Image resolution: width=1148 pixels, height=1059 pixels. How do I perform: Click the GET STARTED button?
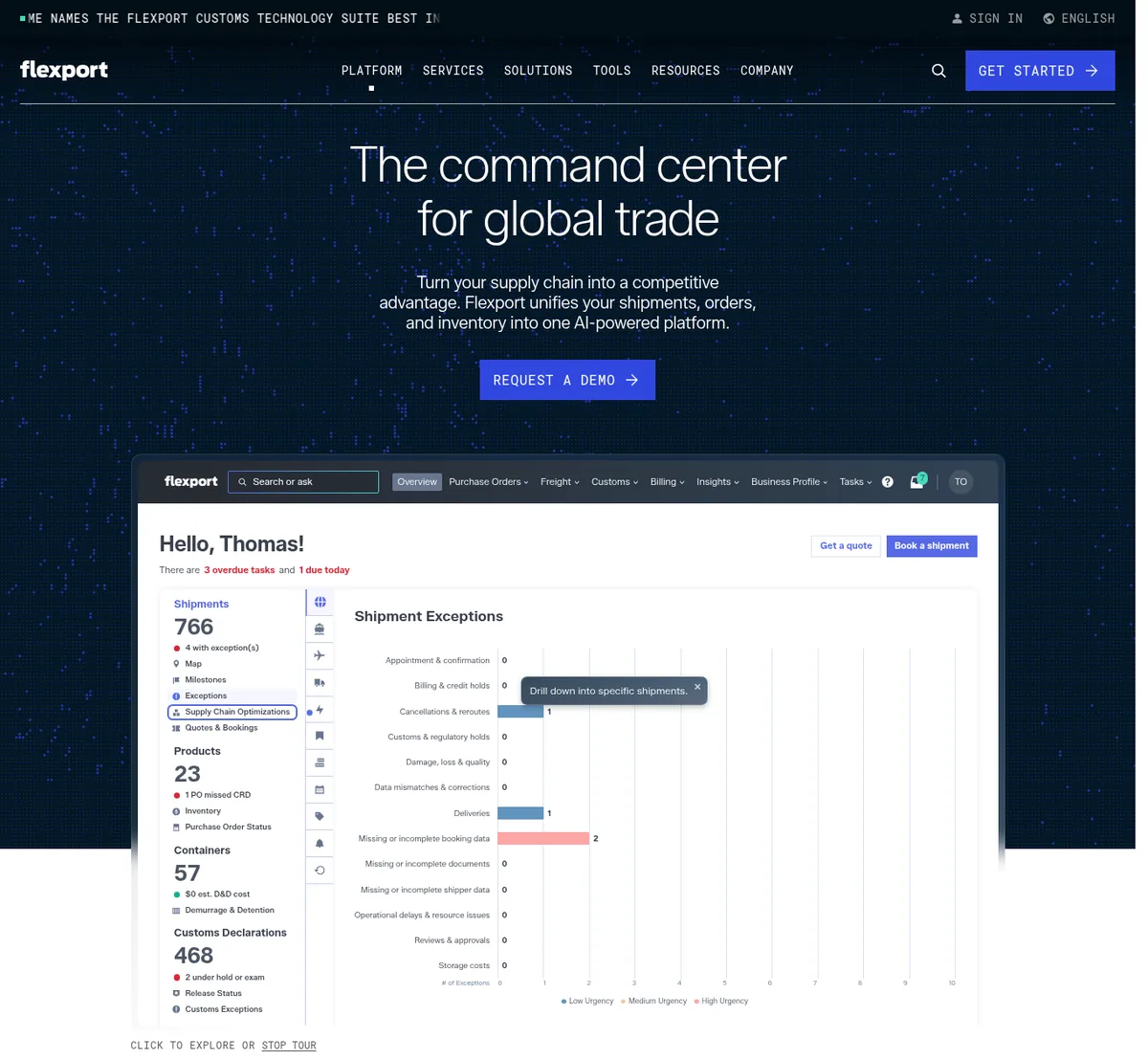(1040, 71)
